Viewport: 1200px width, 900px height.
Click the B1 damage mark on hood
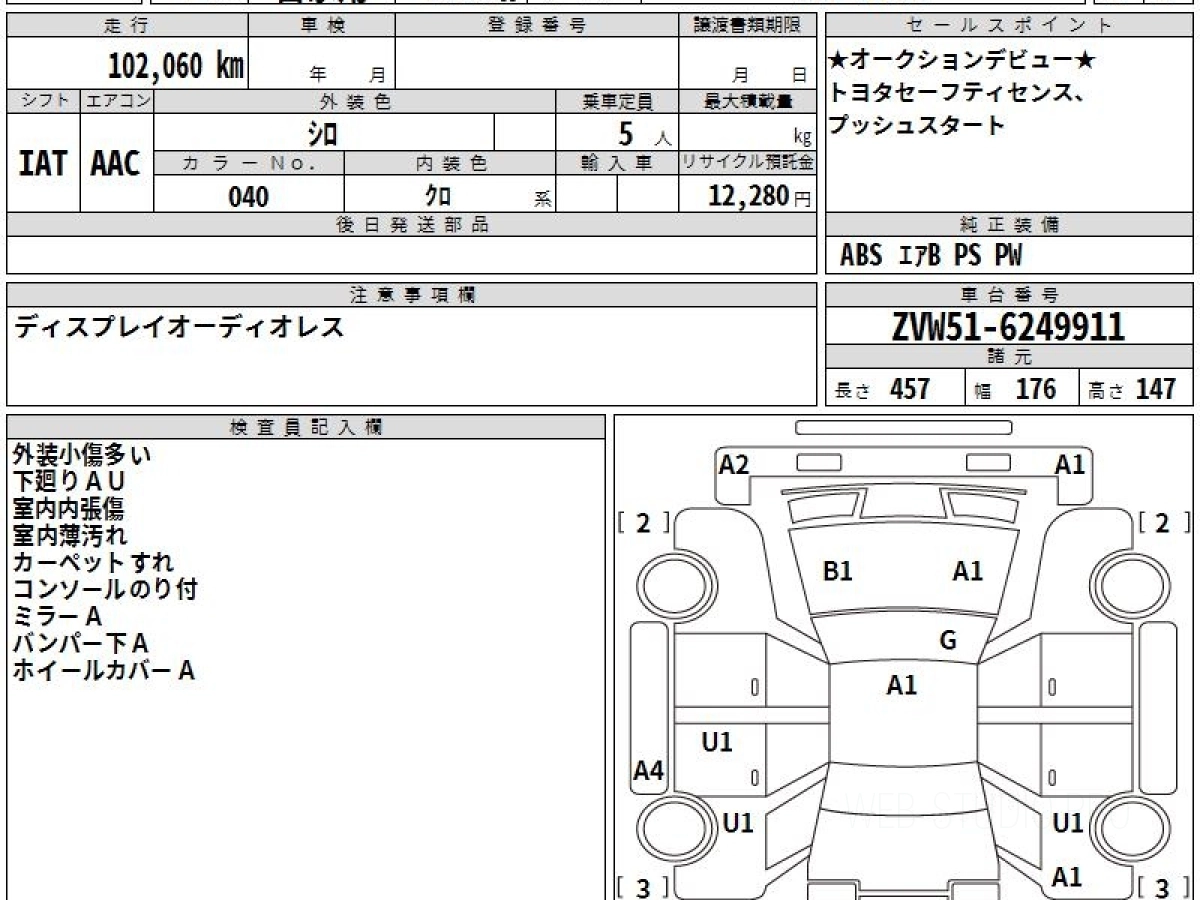(838, 572)
